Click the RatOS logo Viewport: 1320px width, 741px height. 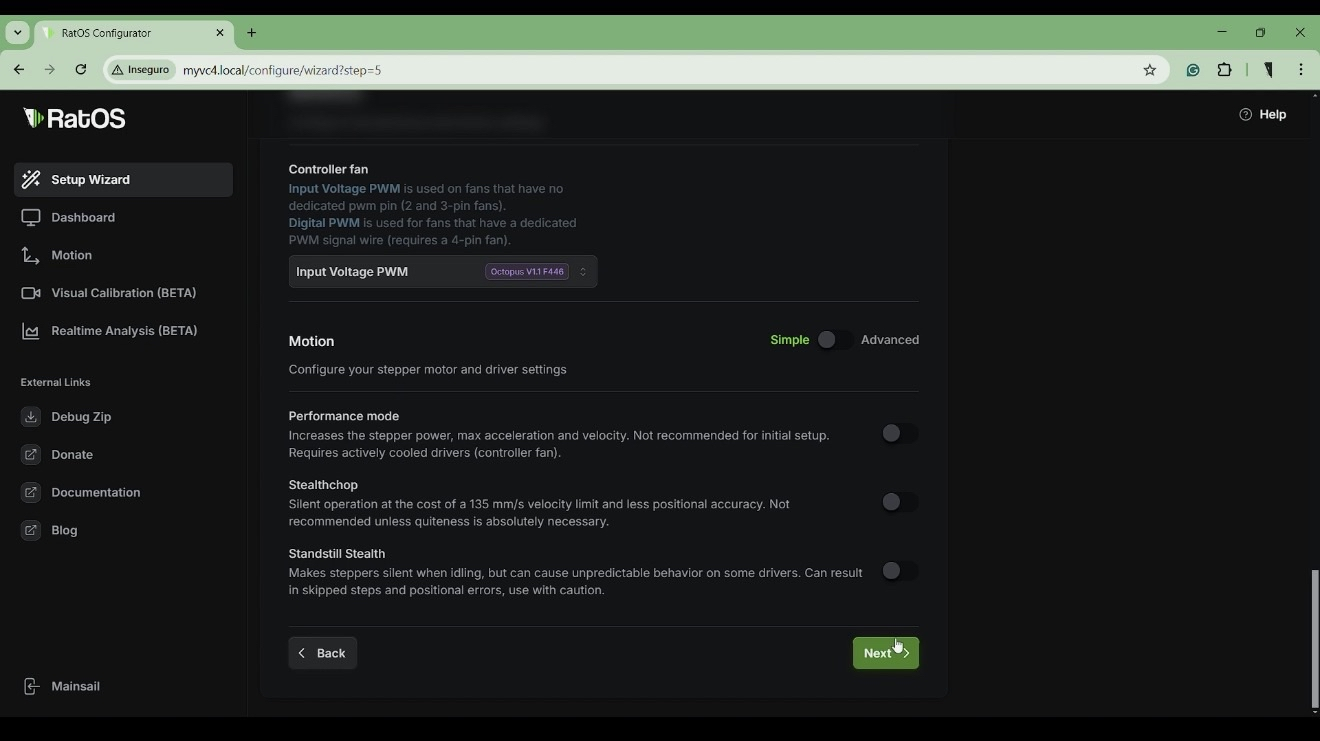click(x=75, y=119)
